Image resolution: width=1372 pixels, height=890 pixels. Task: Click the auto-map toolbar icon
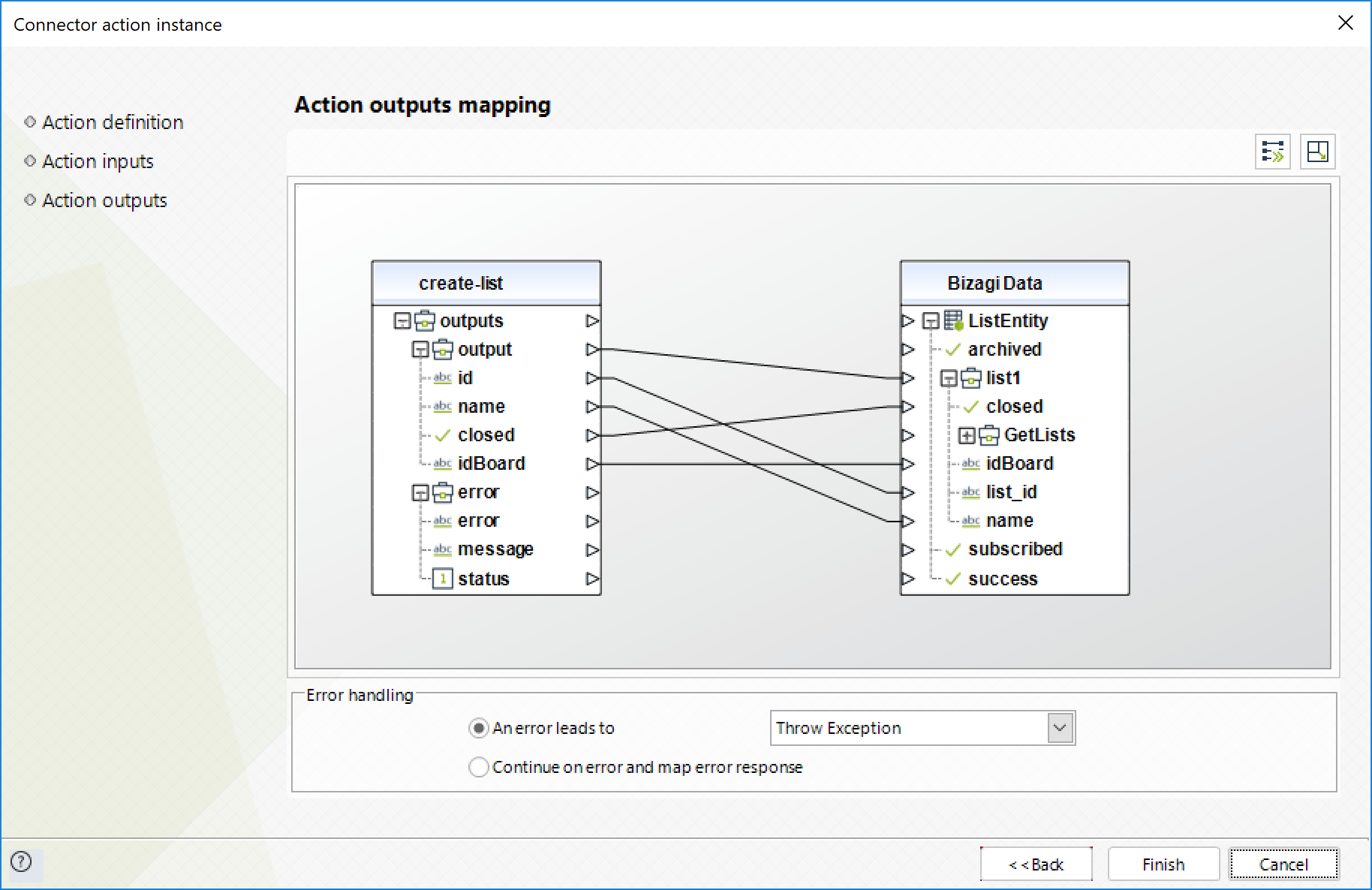click(1273, 152)
